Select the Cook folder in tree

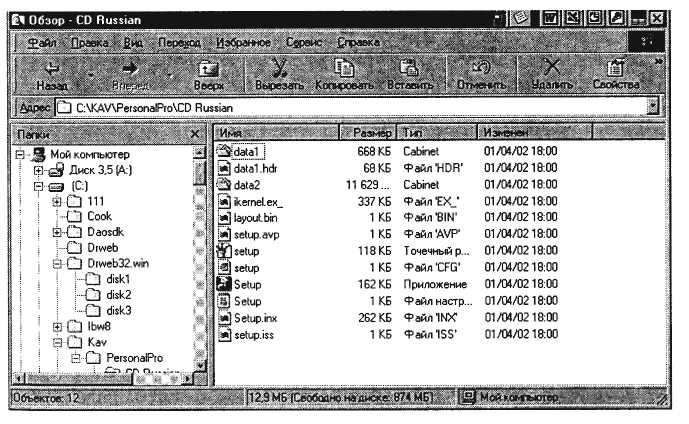(99, 216)
